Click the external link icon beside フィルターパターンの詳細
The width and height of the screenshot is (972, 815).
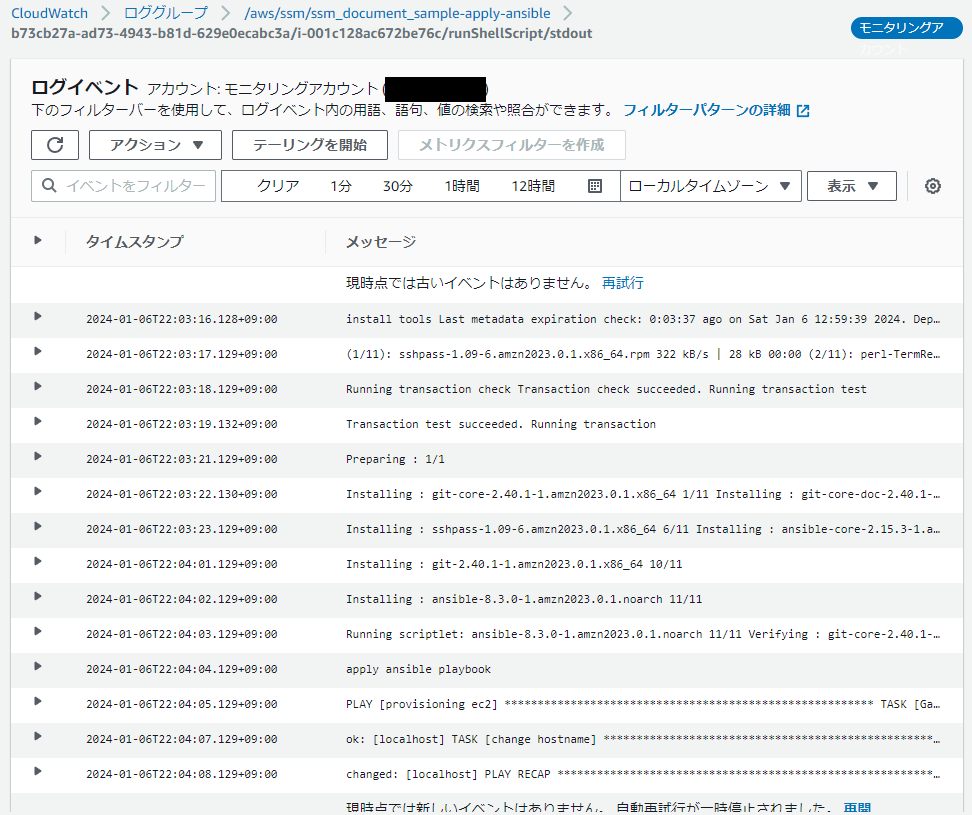point(803,111)
